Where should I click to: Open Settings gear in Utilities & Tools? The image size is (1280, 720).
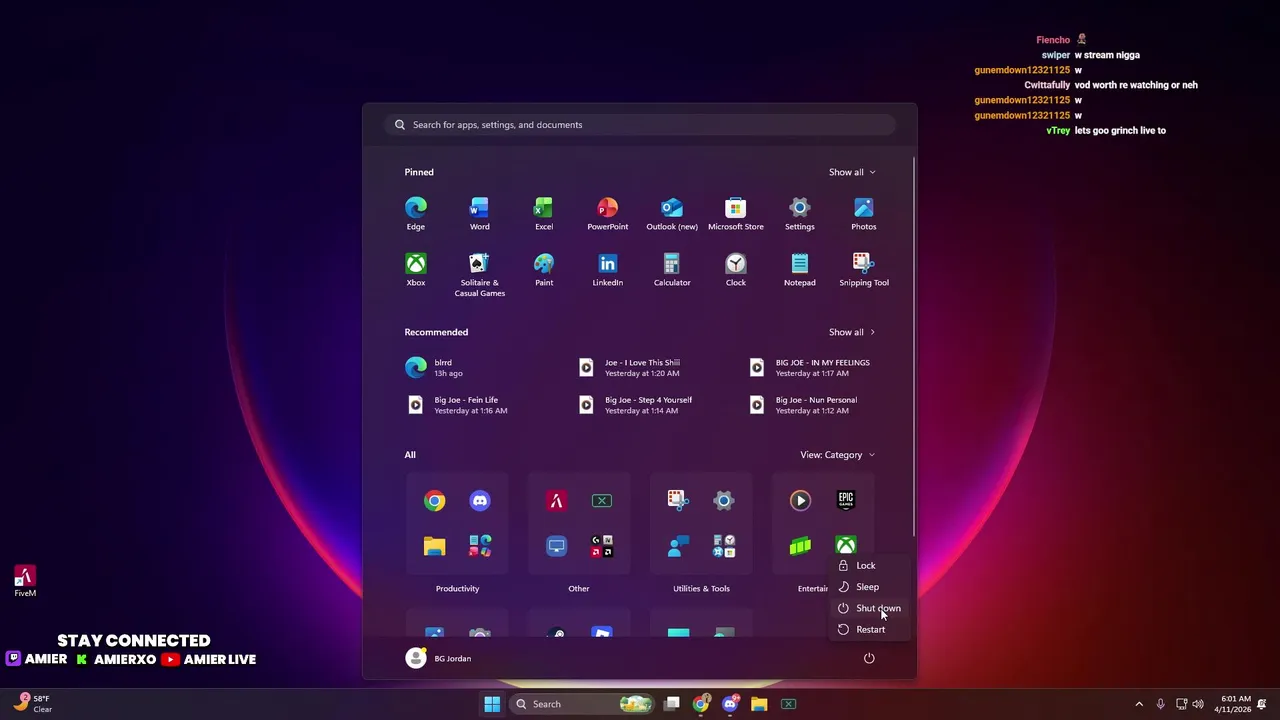724,501
